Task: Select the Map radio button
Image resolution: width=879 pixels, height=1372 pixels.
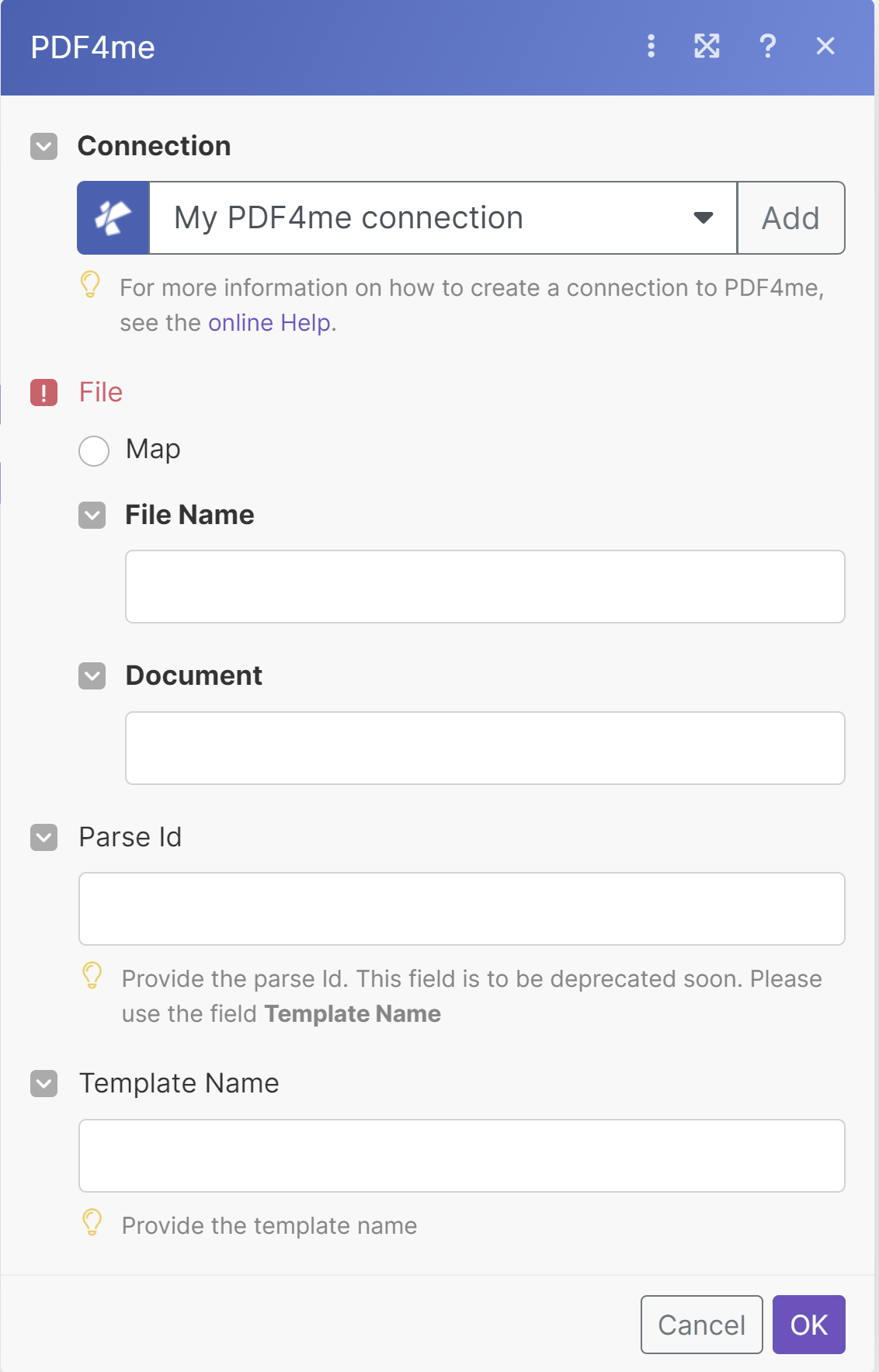Action: pyautogui.click(x=94, y=450)
